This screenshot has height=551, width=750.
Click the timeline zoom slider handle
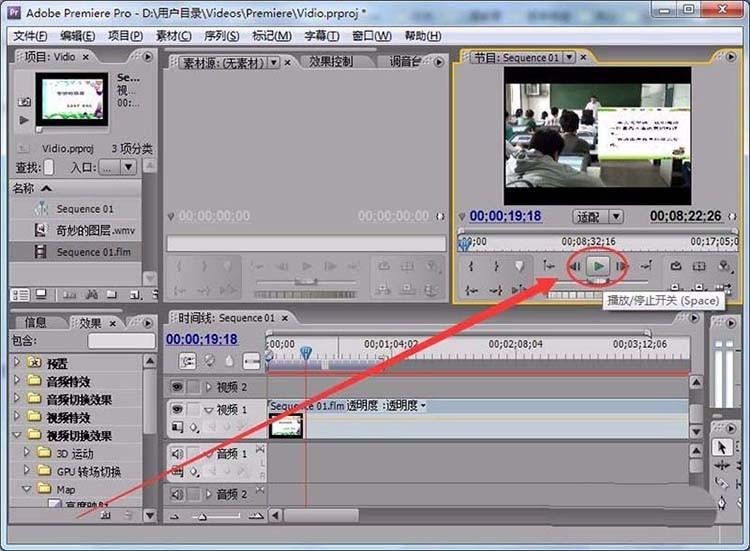(200, 516)
